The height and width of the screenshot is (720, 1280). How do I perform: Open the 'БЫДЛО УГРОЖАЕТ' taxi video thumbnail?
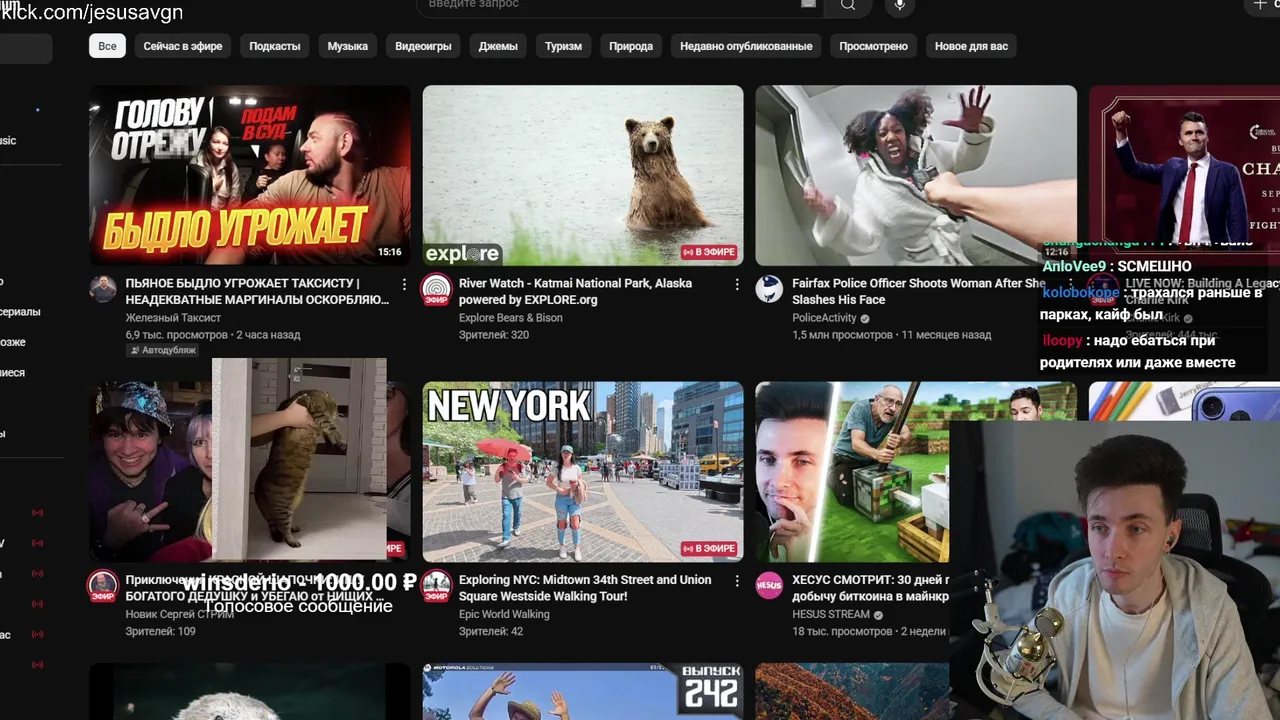point(250,175)
